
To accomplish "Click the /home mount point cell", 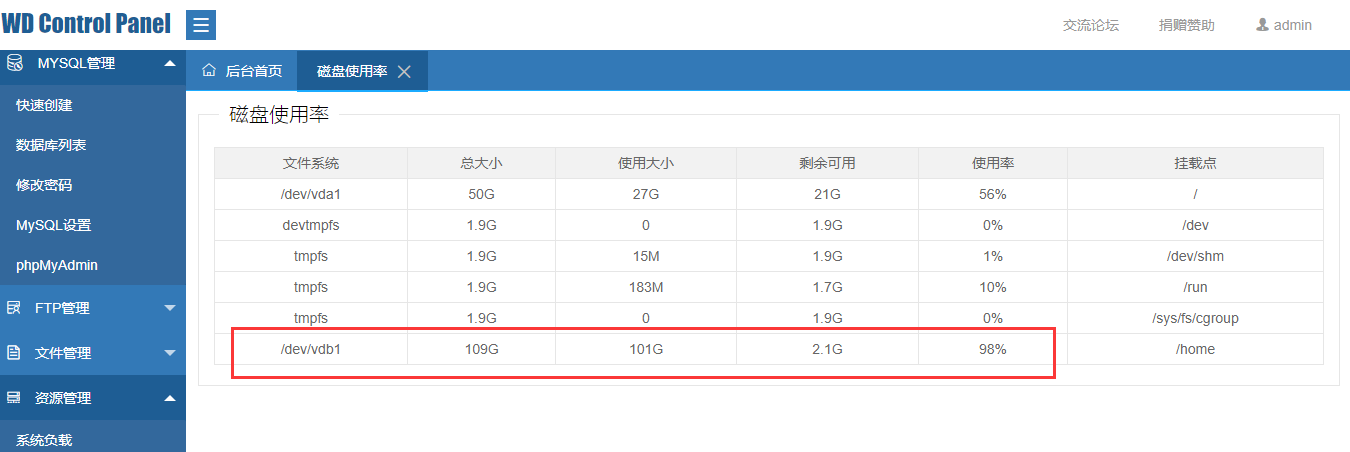I will coord(1195,349).
